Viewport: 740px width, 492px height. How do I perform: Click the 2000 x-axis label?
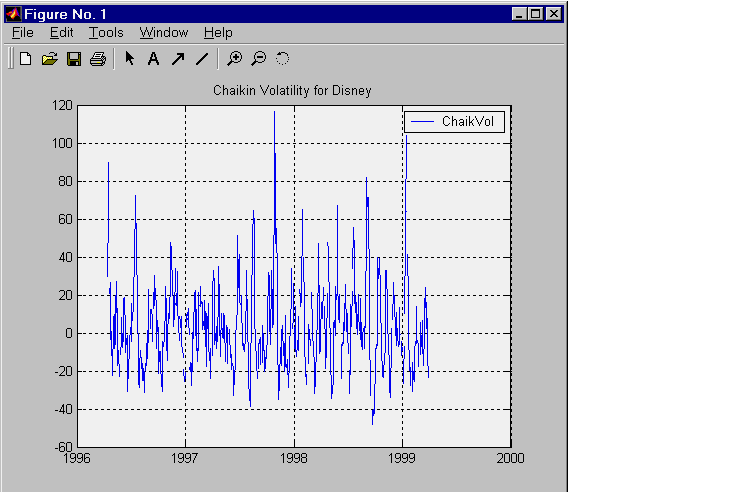[x=510, y=458]
